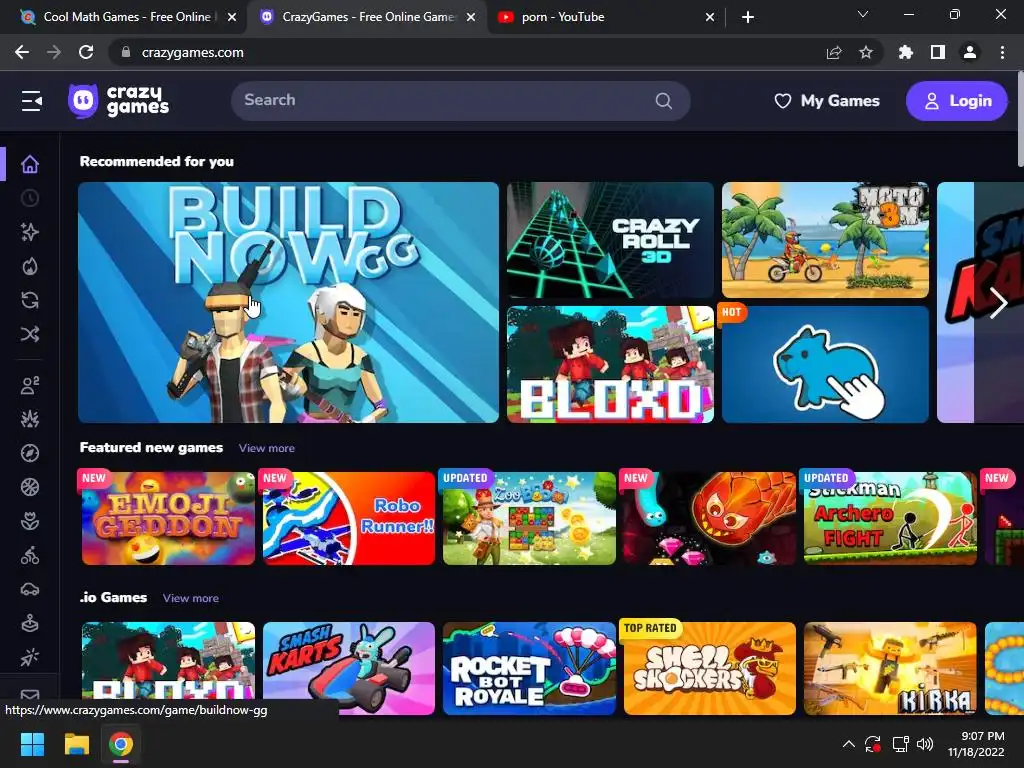This screenshot has width=1024, height=768.
Task: Advance Recommended carousel with right arrow
Action: [998, 303]
